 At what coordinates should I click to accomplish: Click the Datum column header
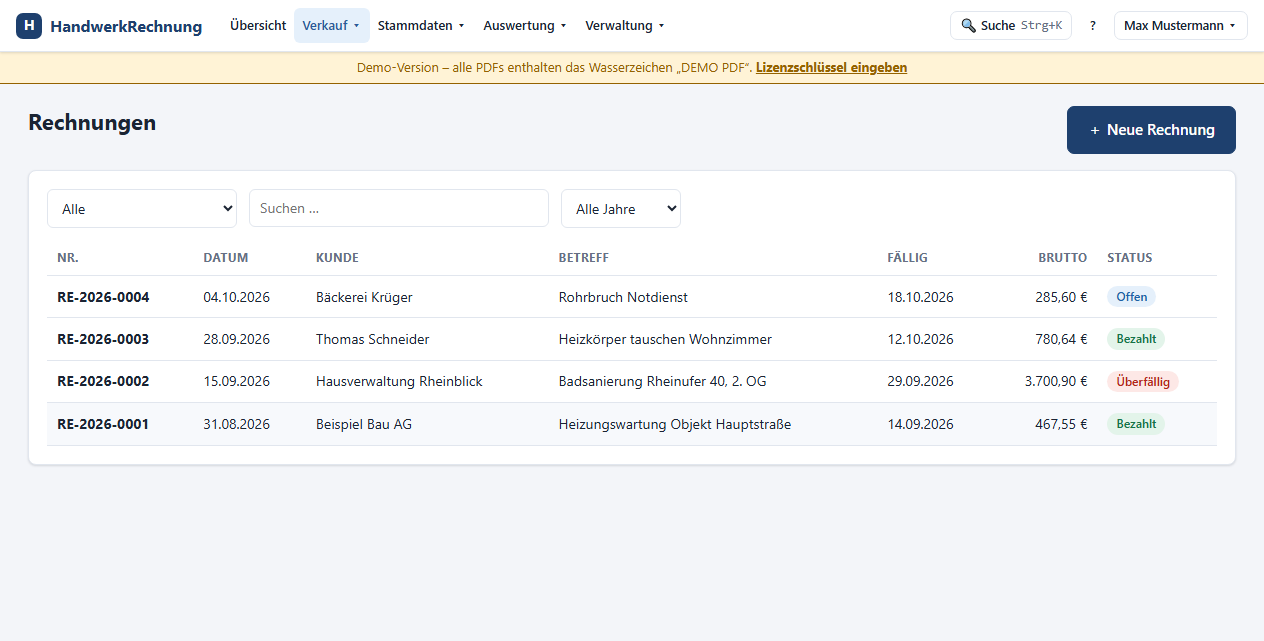226,258
